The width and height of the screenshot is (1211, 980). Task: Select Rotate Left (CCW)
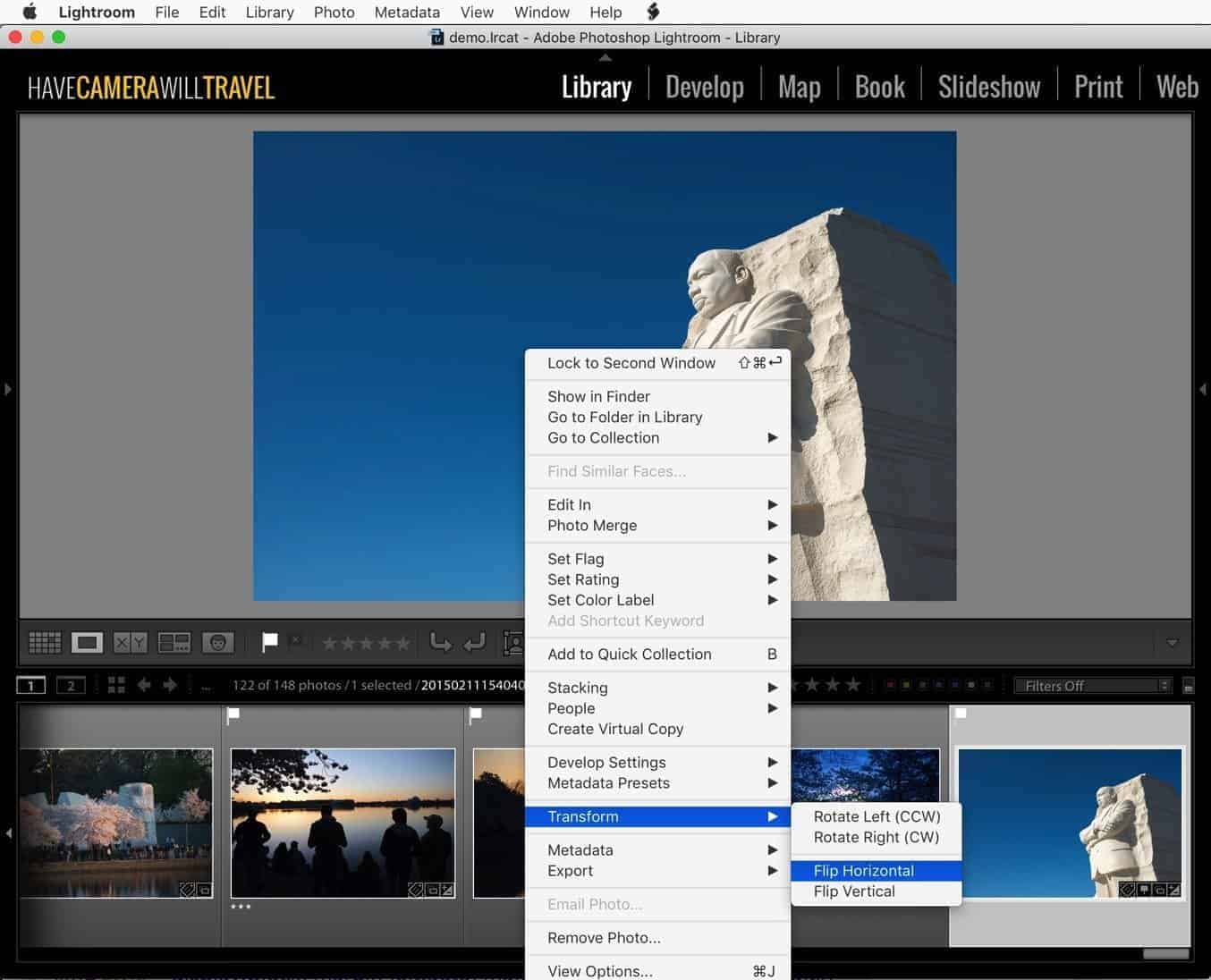pyautogui.click(x=876, y=816)
